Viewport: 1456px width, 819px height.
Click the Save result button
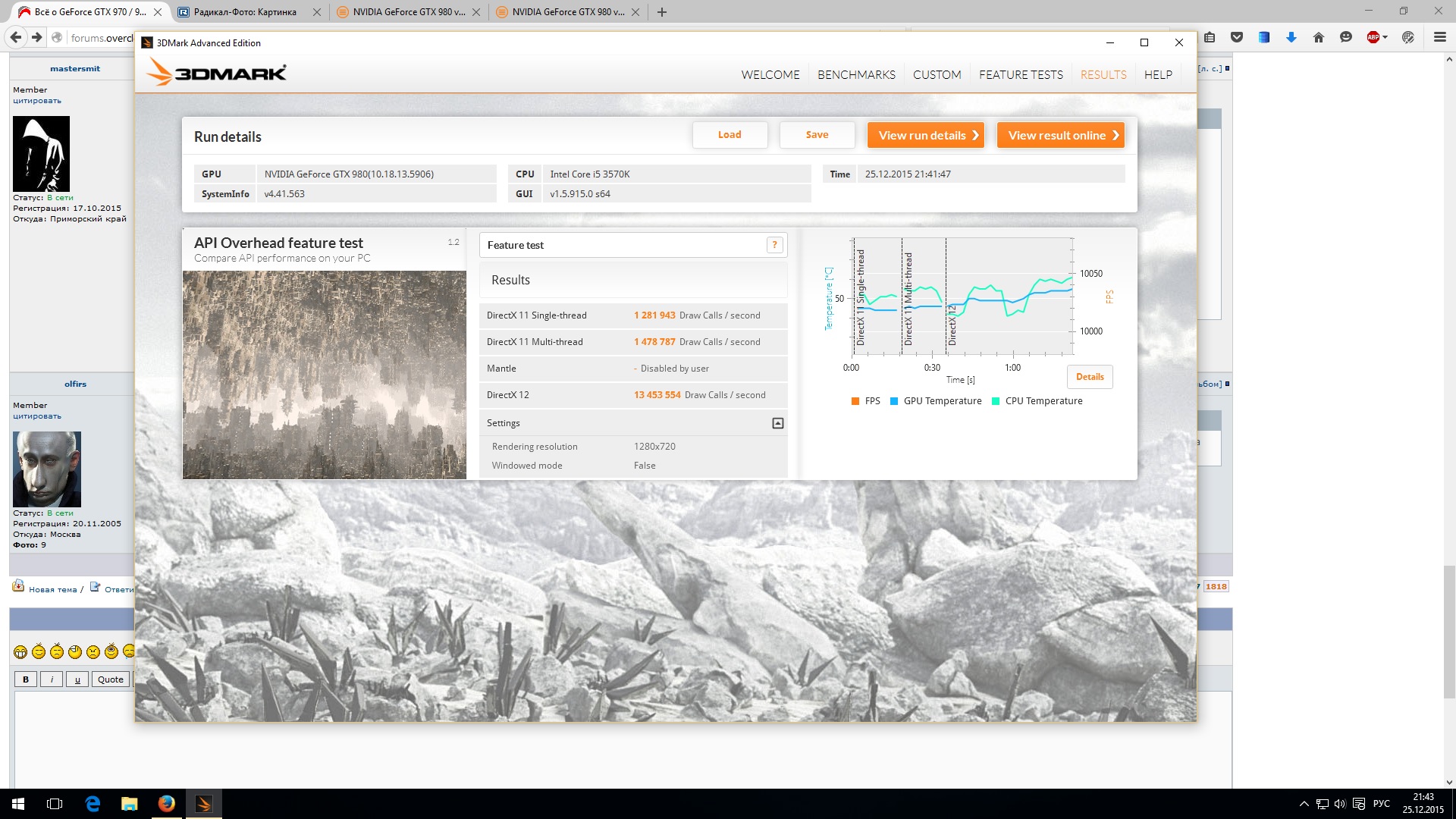(x=817, y=135)
